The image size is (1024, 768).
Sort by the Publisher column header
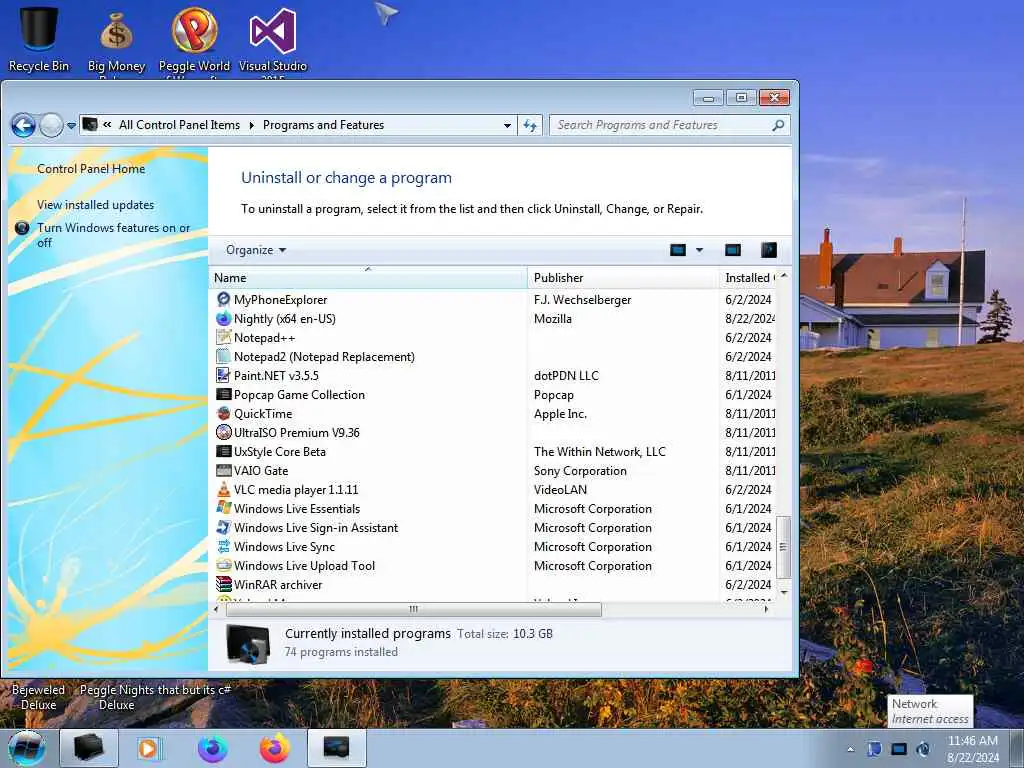coord(622,278)
